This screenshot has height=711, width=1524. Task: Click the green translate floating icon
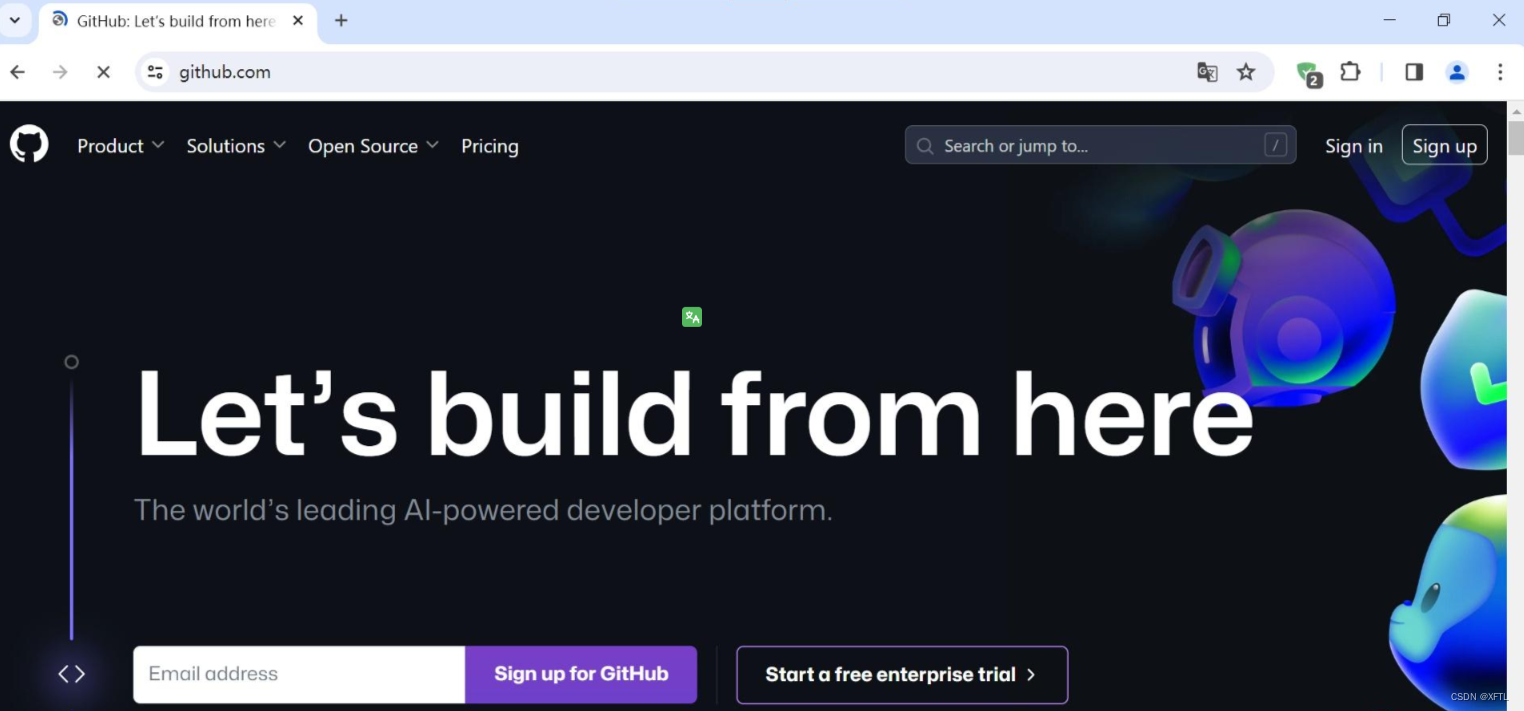click(692, 317)
